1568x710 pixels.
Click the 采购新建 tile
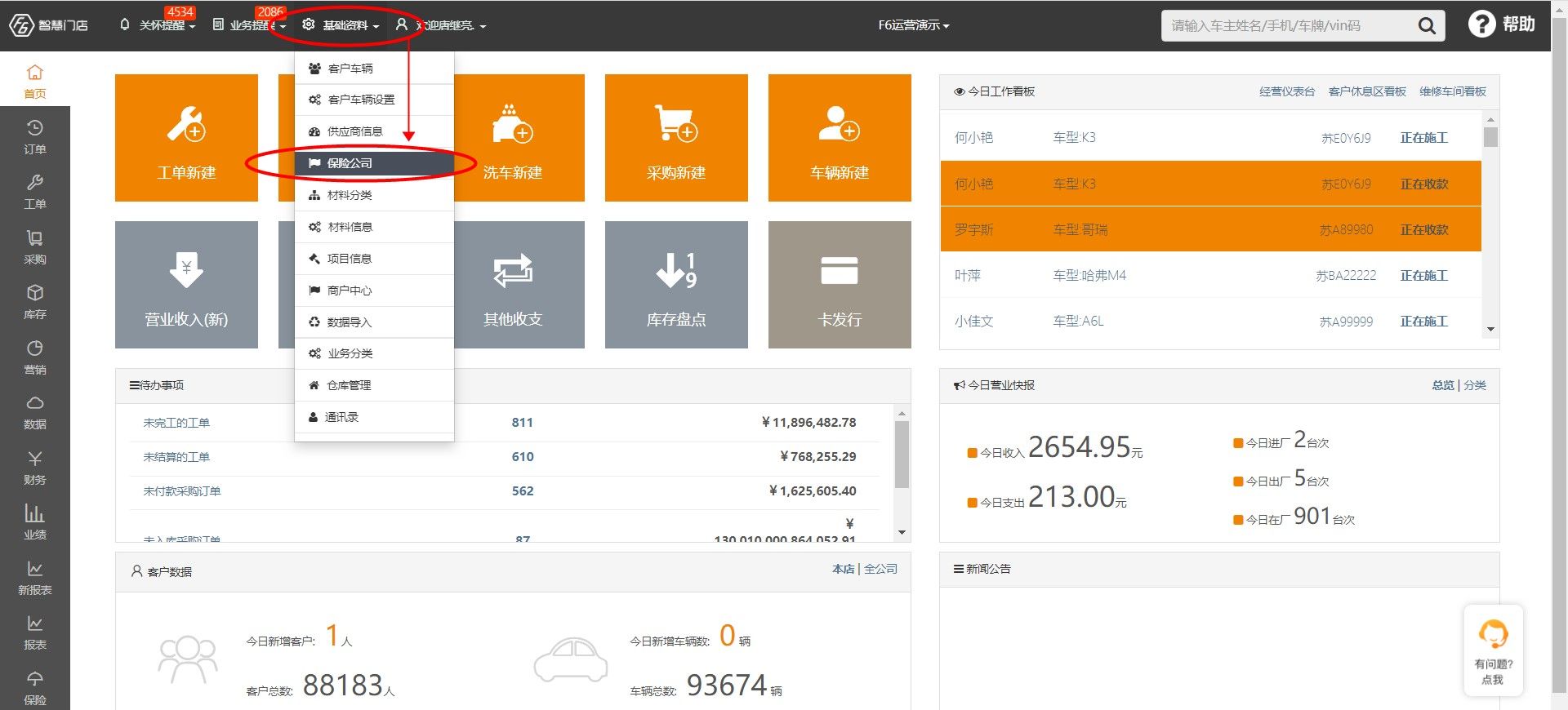pyautogui.click(x=676, y=137)
